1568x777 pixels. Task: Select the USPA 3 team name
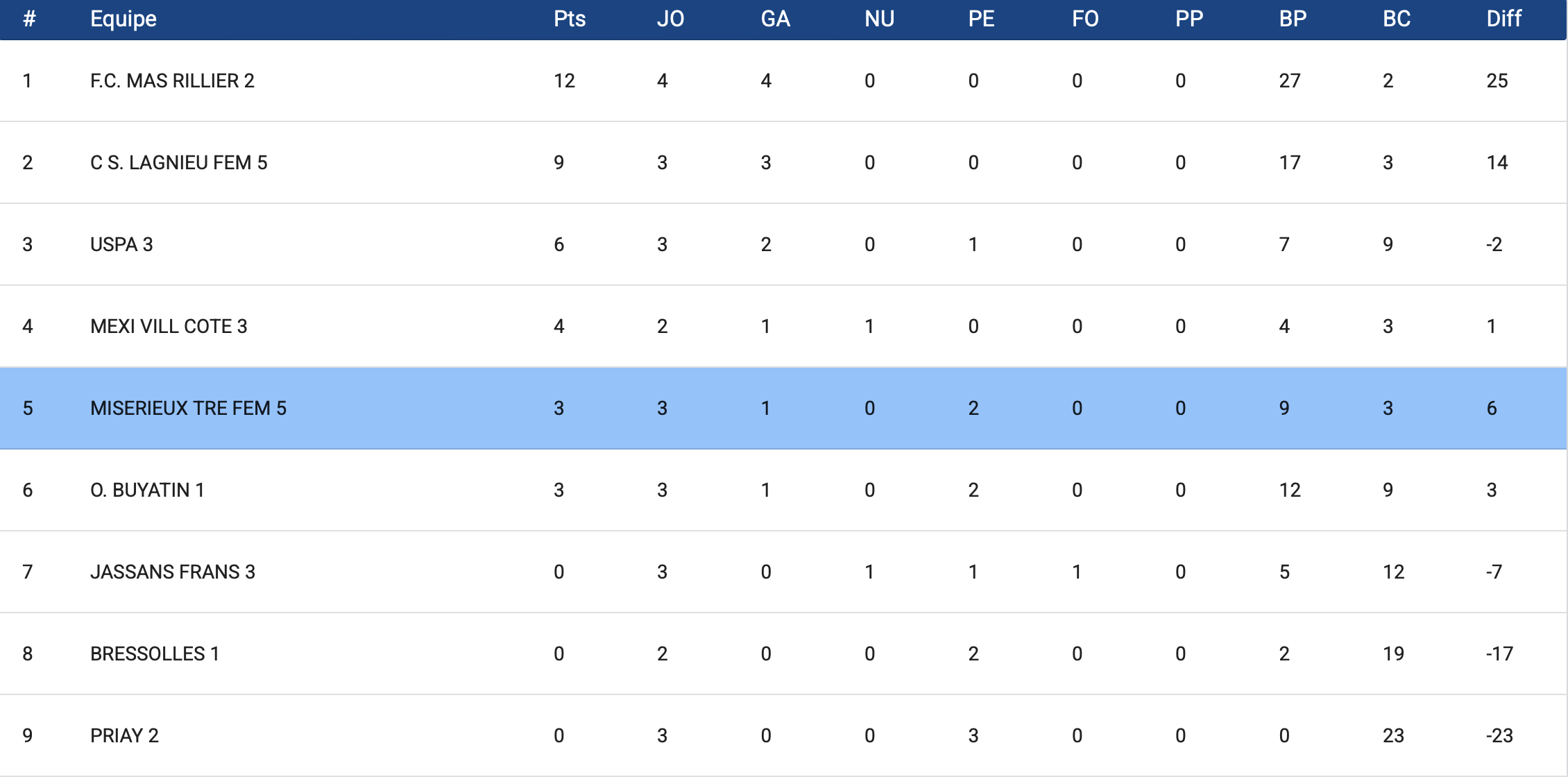point(121,245)
